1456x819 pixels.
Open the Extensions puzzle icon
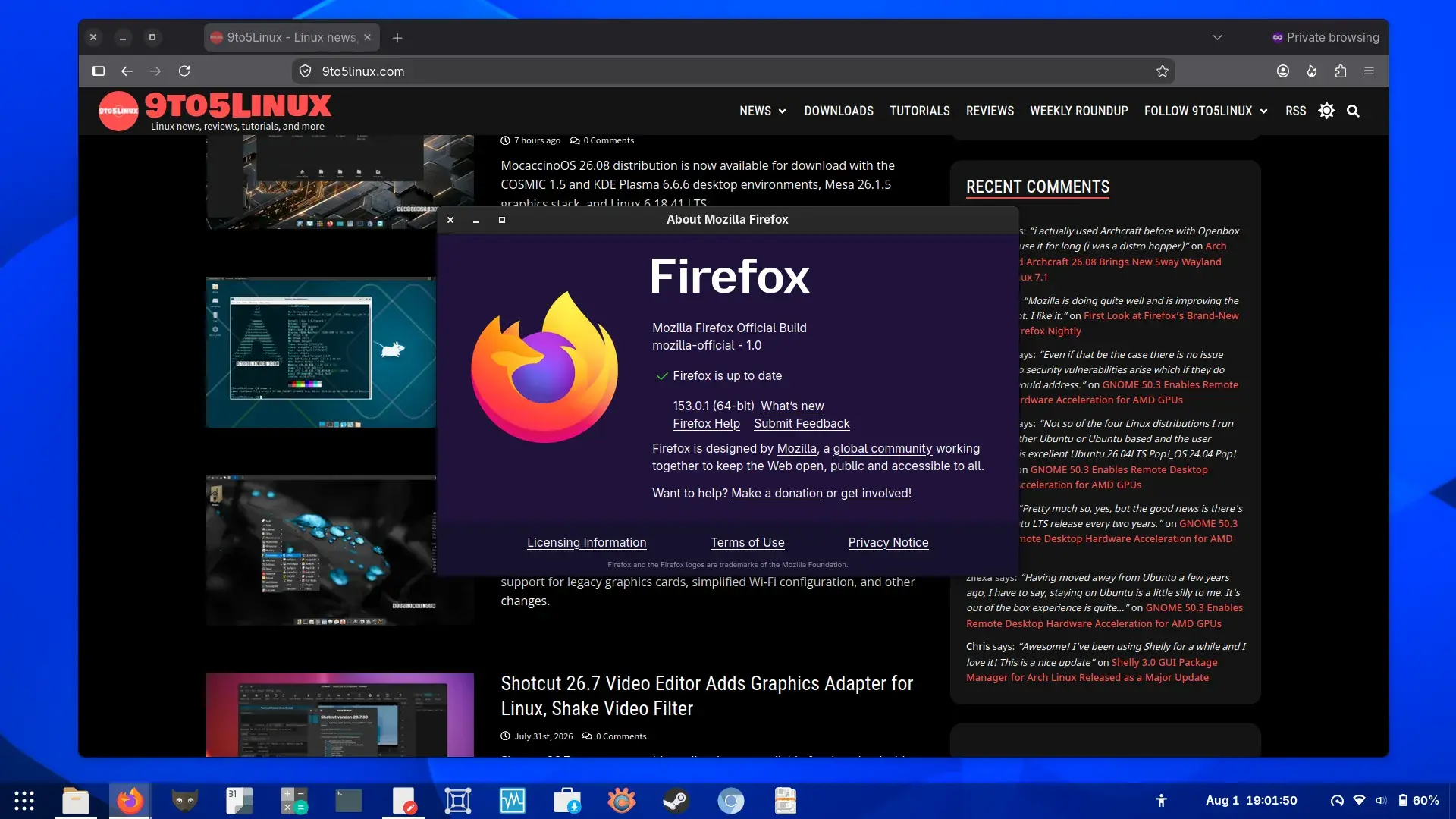[x=1341, y=71]
